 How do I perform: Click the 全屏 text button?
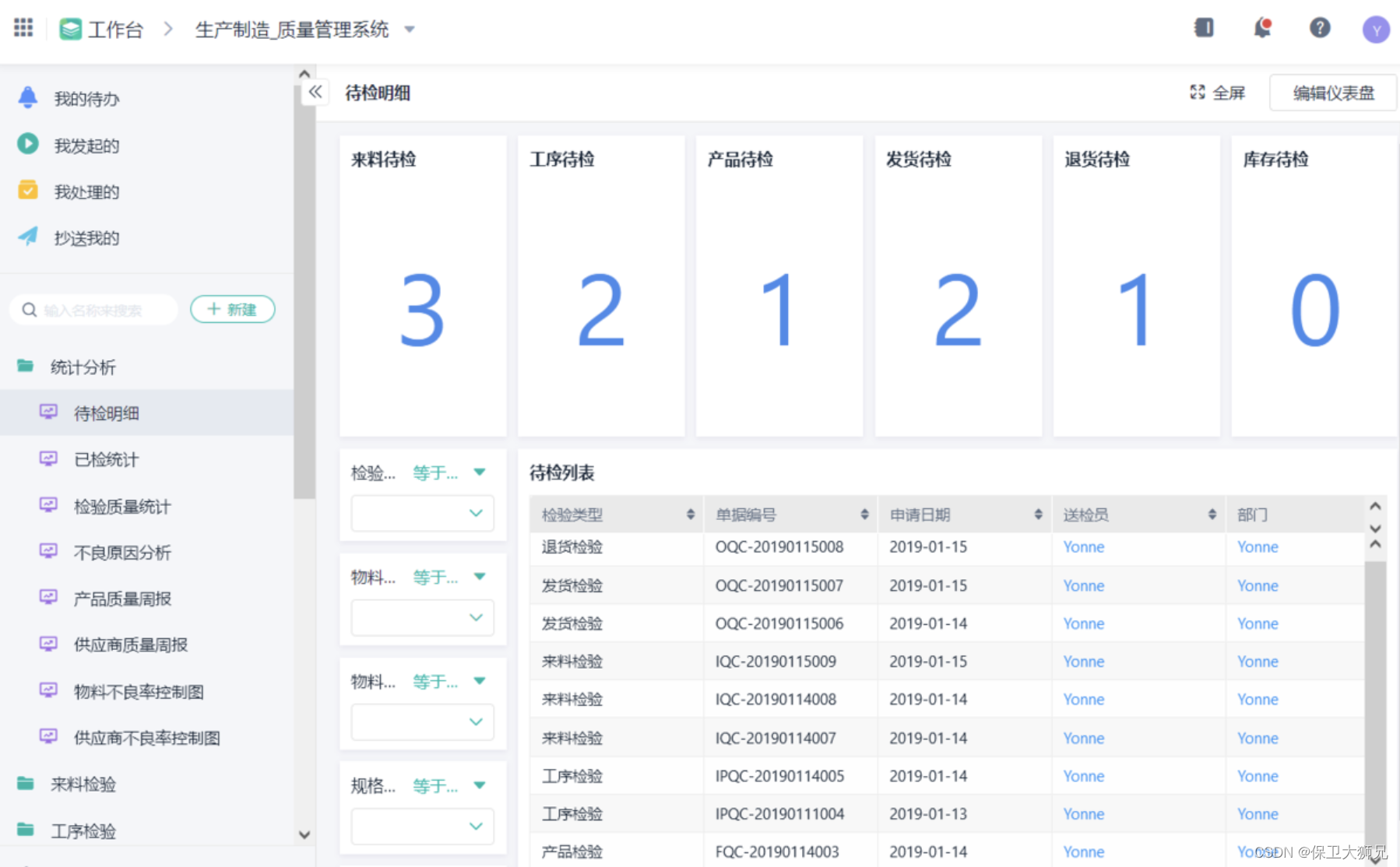1229,93
